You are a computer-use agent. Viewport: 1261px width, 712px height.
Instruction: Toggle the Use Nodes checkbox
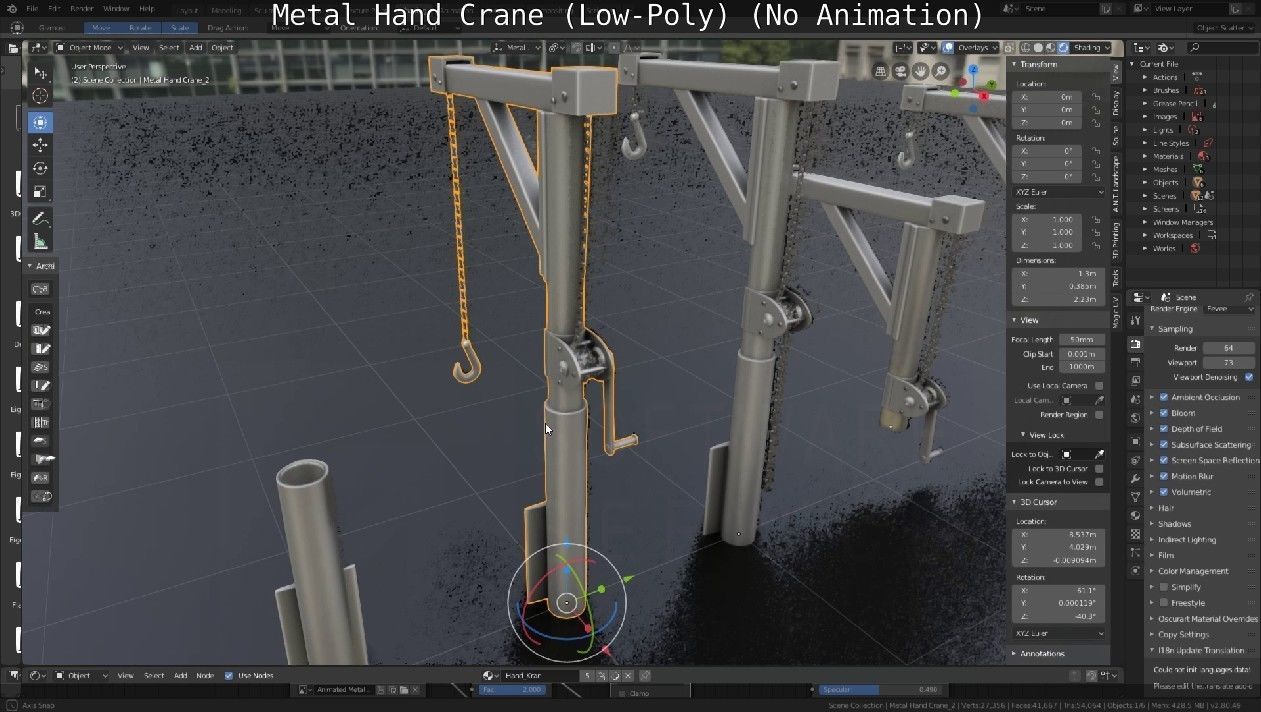[229, 675]
